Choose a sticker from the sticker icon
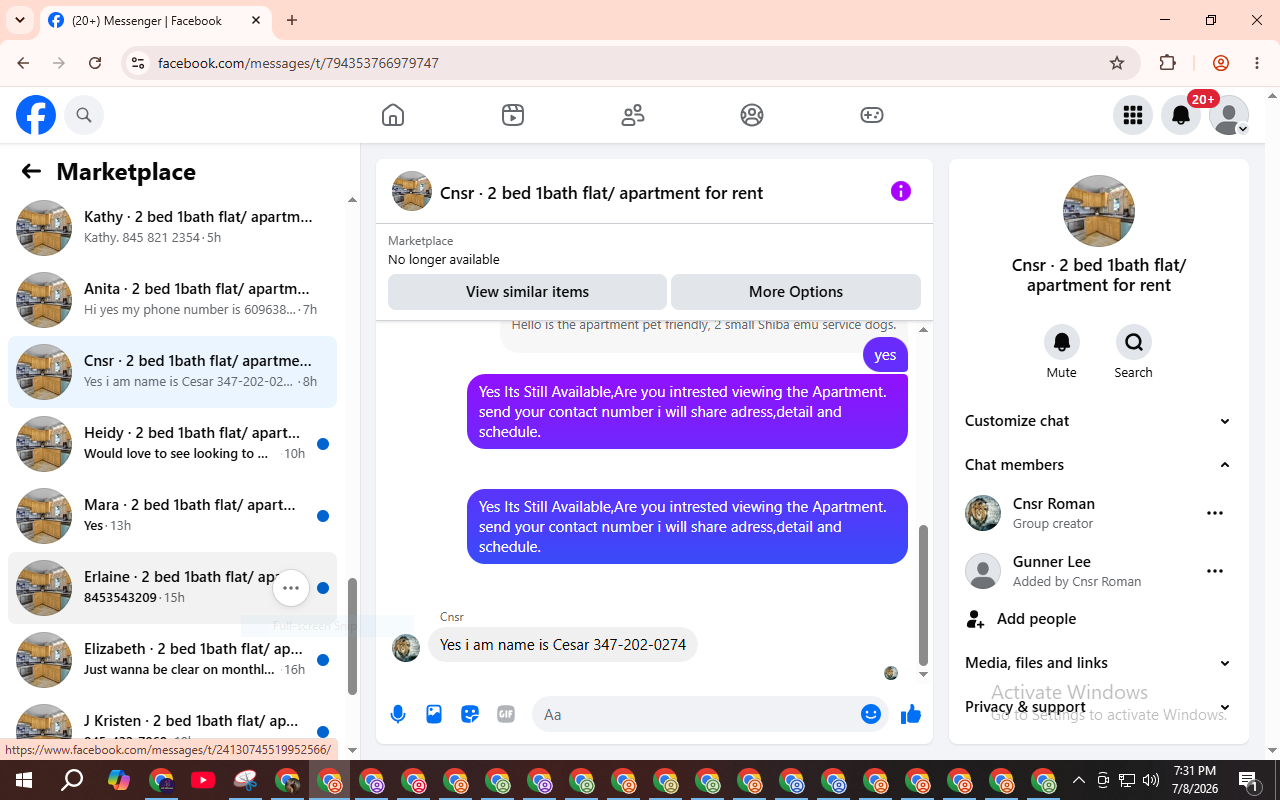The image size is (1280, 800). (x=470, y=714)
